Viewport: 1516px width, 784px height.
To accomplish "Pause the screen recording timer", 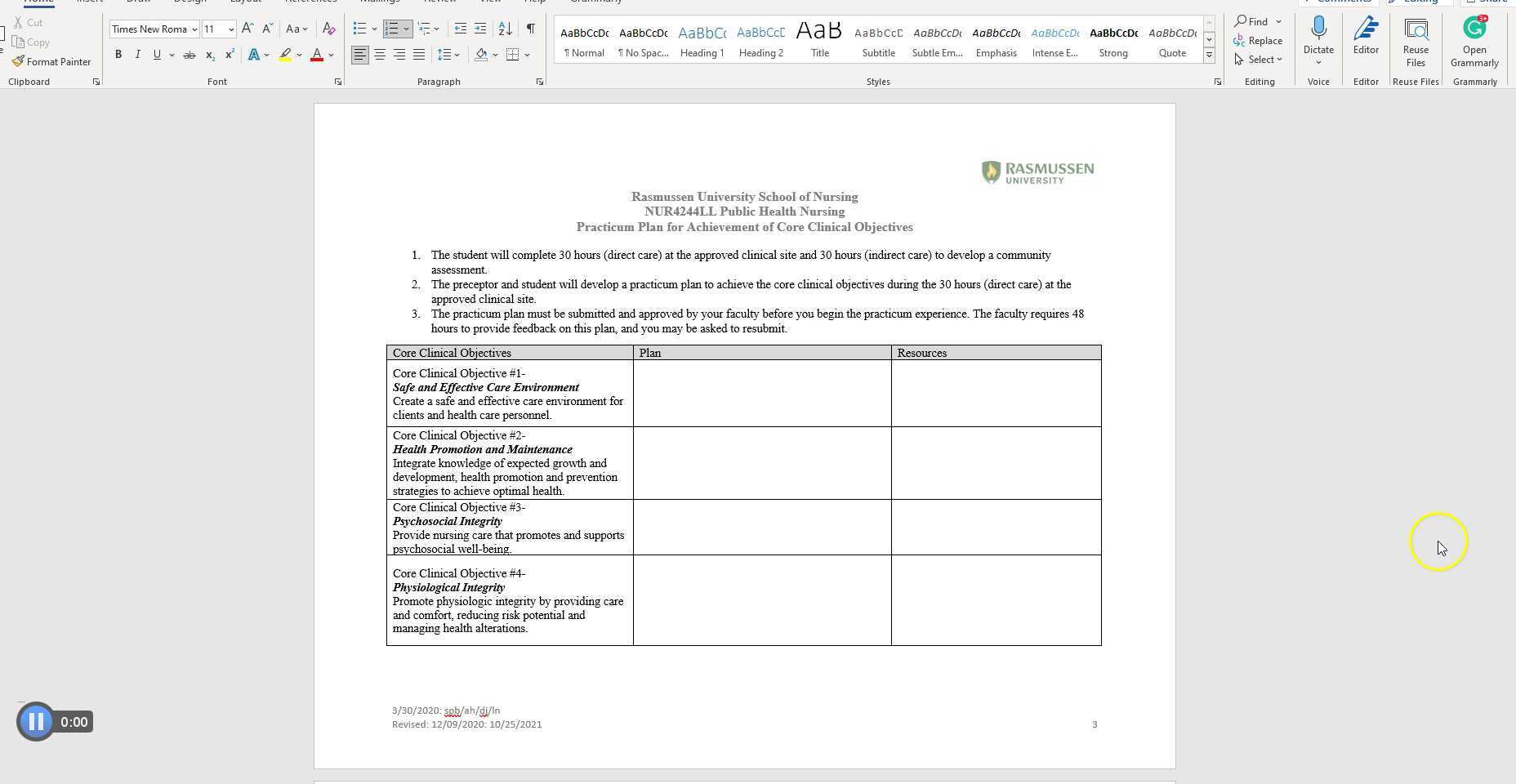I will [x=36, y=721].
